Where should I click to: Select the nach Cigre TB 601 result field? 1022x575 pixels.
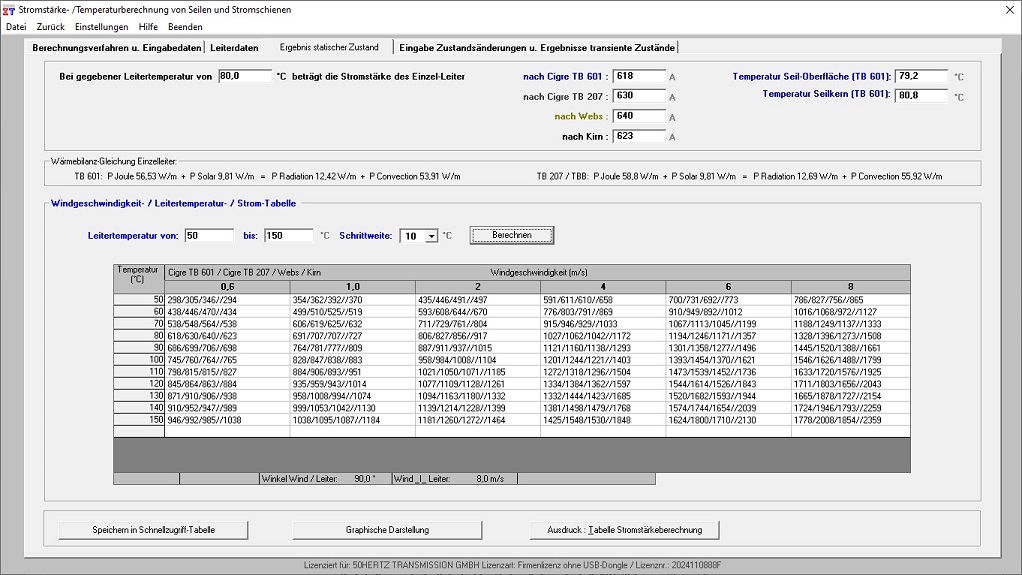(x=639, y=77)
